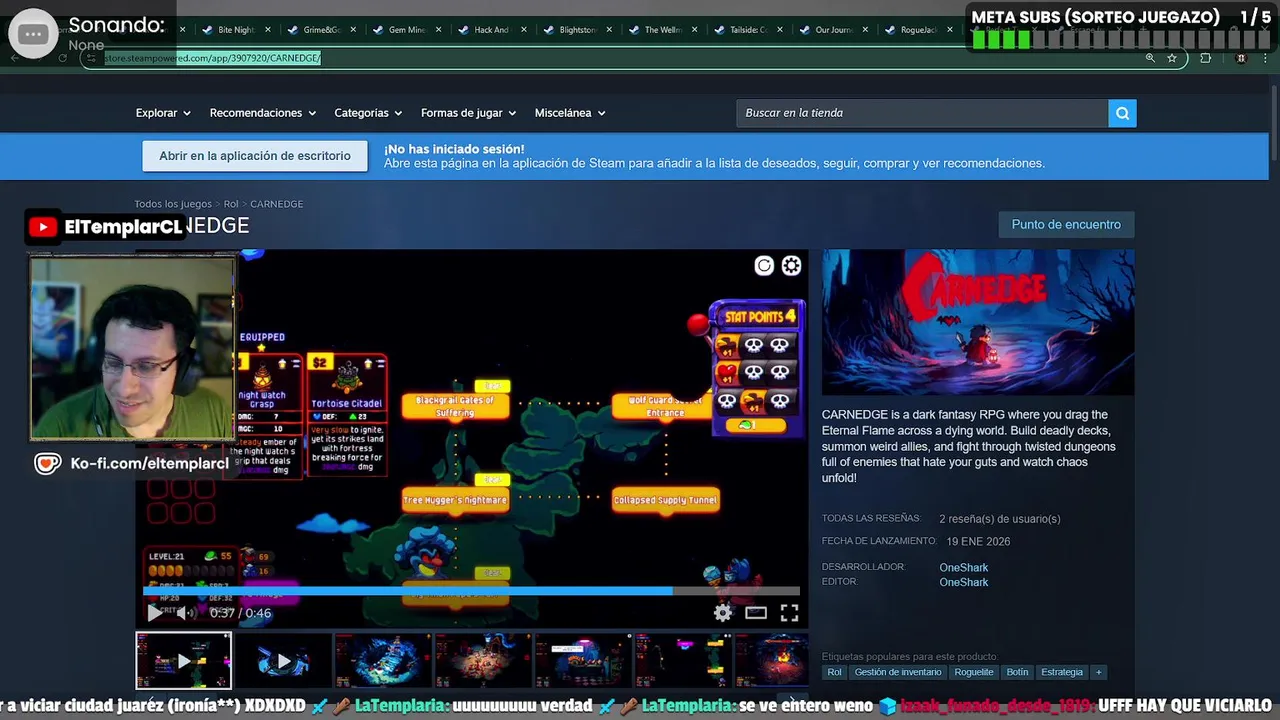The height and width of the screenshot is (720, 1280).
Task: Close the Gem Mine tab
Action: click(x=437, y=30)
